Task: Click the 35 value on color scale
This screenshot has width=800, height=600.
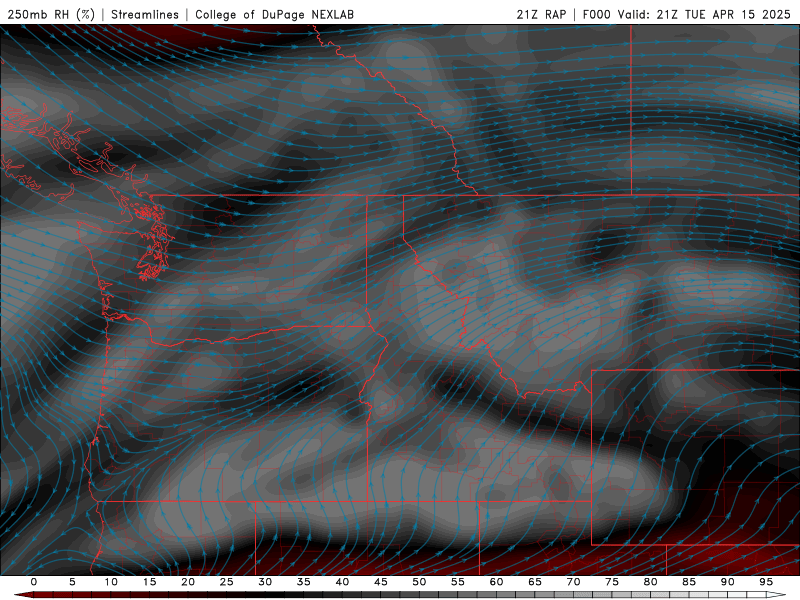Action: click(304, 582)
